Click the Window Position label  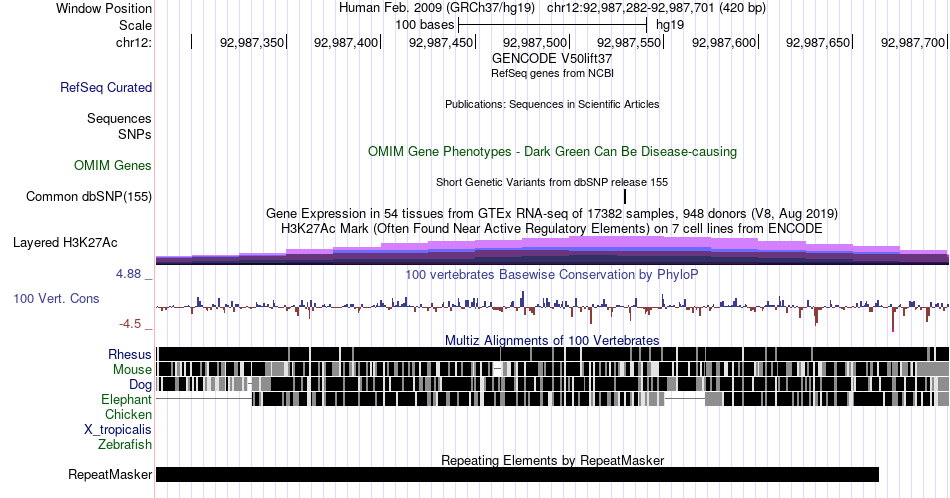click(x=104, y=8)
